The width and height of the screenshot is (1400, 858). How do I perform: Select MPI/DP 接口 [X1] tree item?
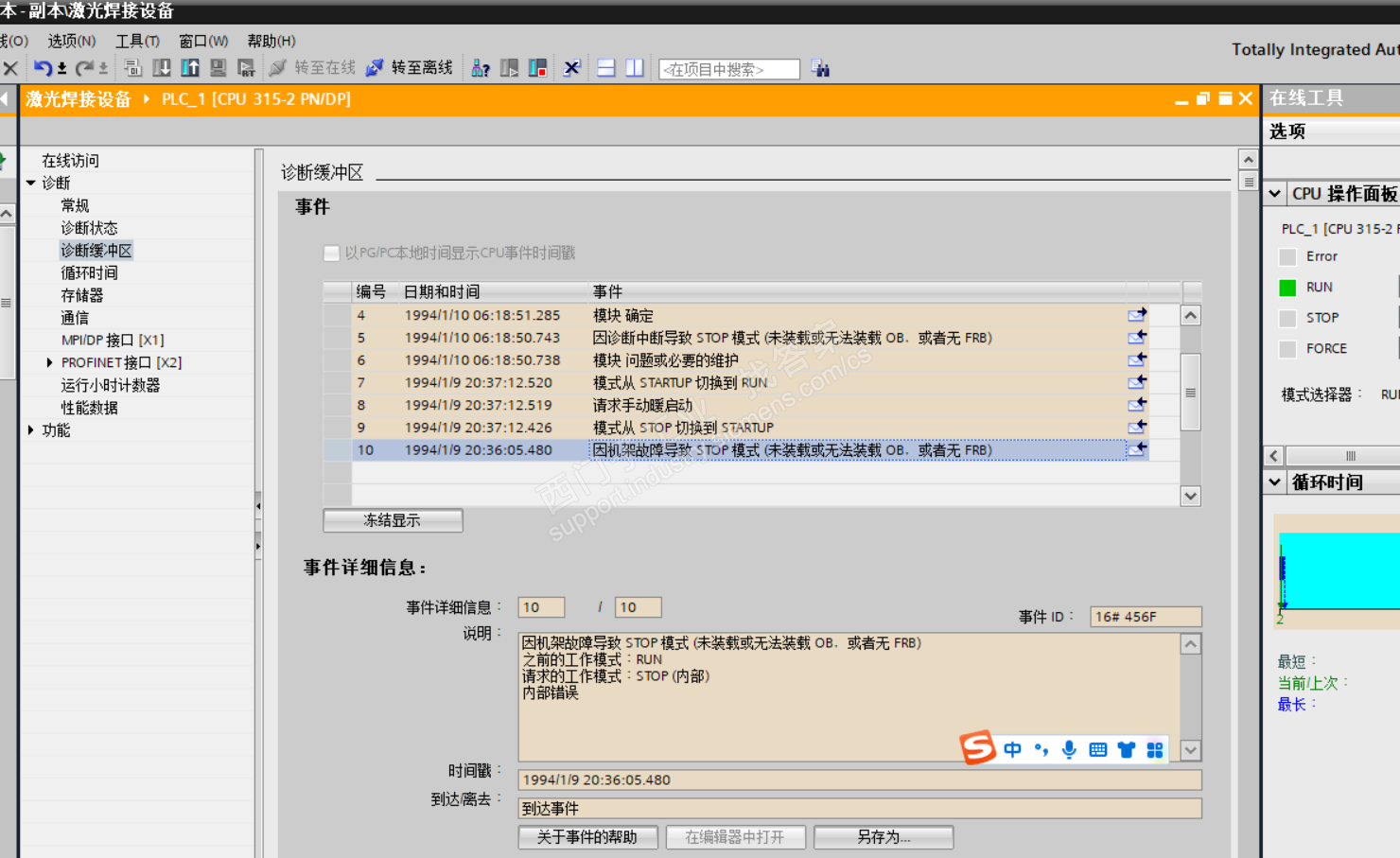pos(113,341)
